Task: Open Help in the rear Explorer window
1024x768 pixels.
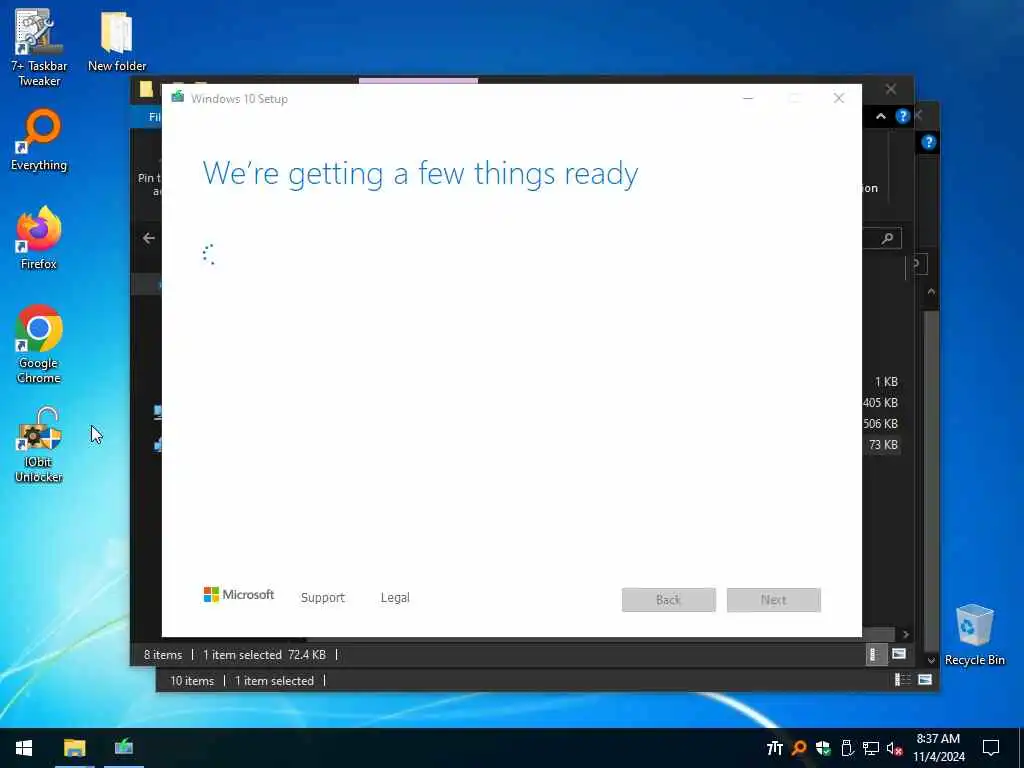Action: coord(929,142)
